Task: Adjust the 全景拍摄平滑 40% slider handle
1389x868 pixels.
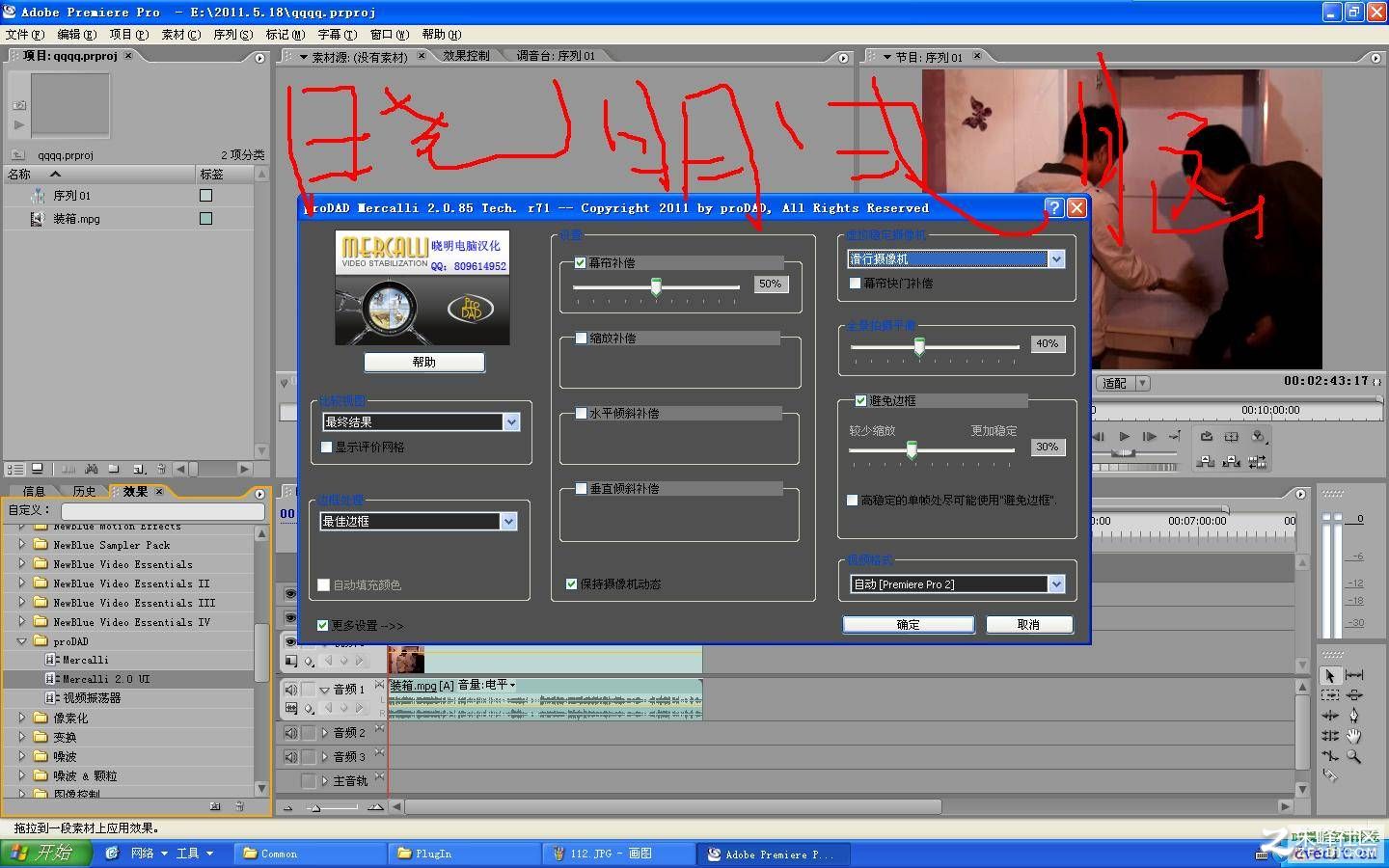Action: click(919, 346)
